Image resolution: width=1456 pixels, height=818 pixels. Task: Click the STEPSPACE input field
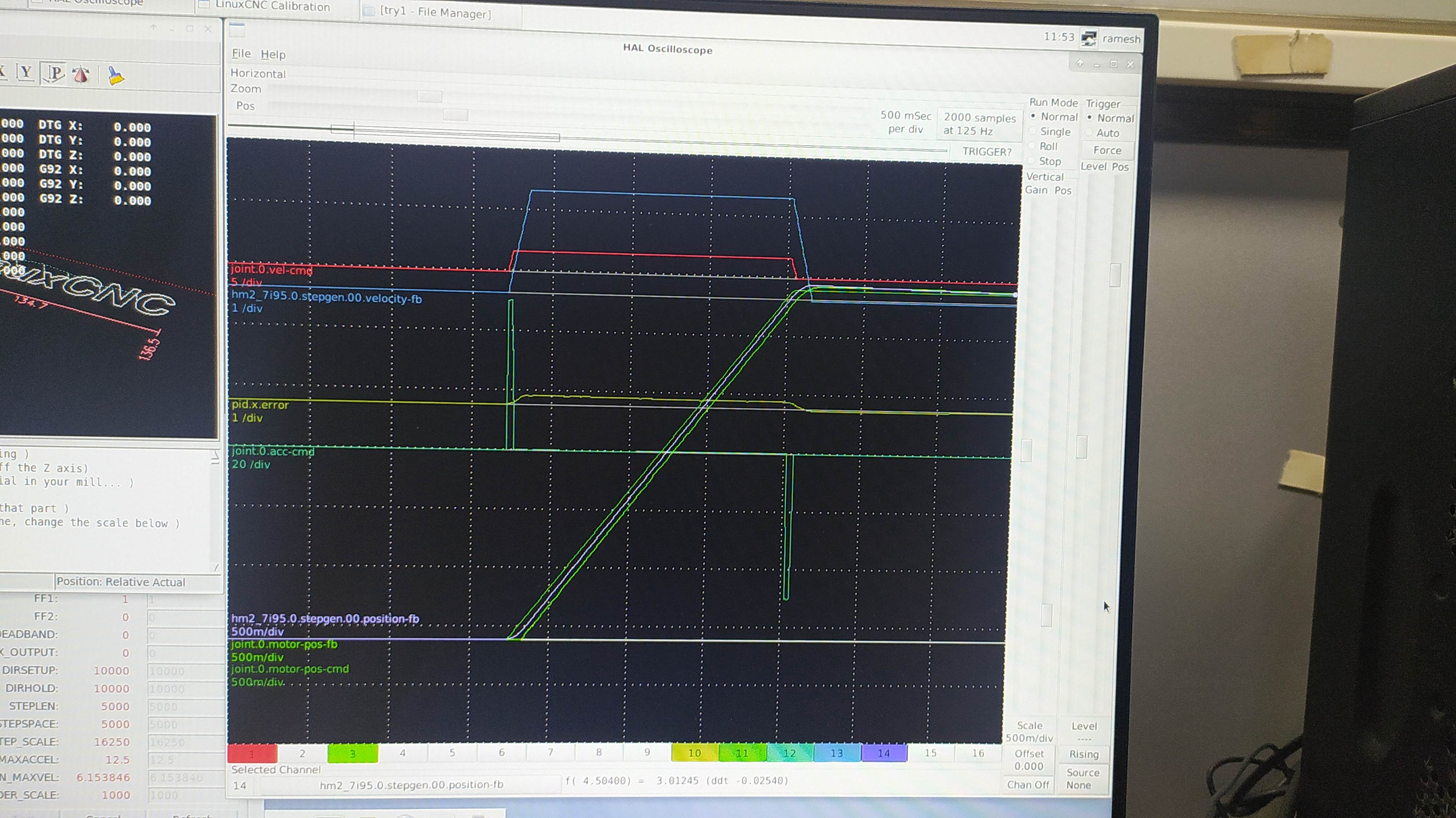tap(185, 724)
